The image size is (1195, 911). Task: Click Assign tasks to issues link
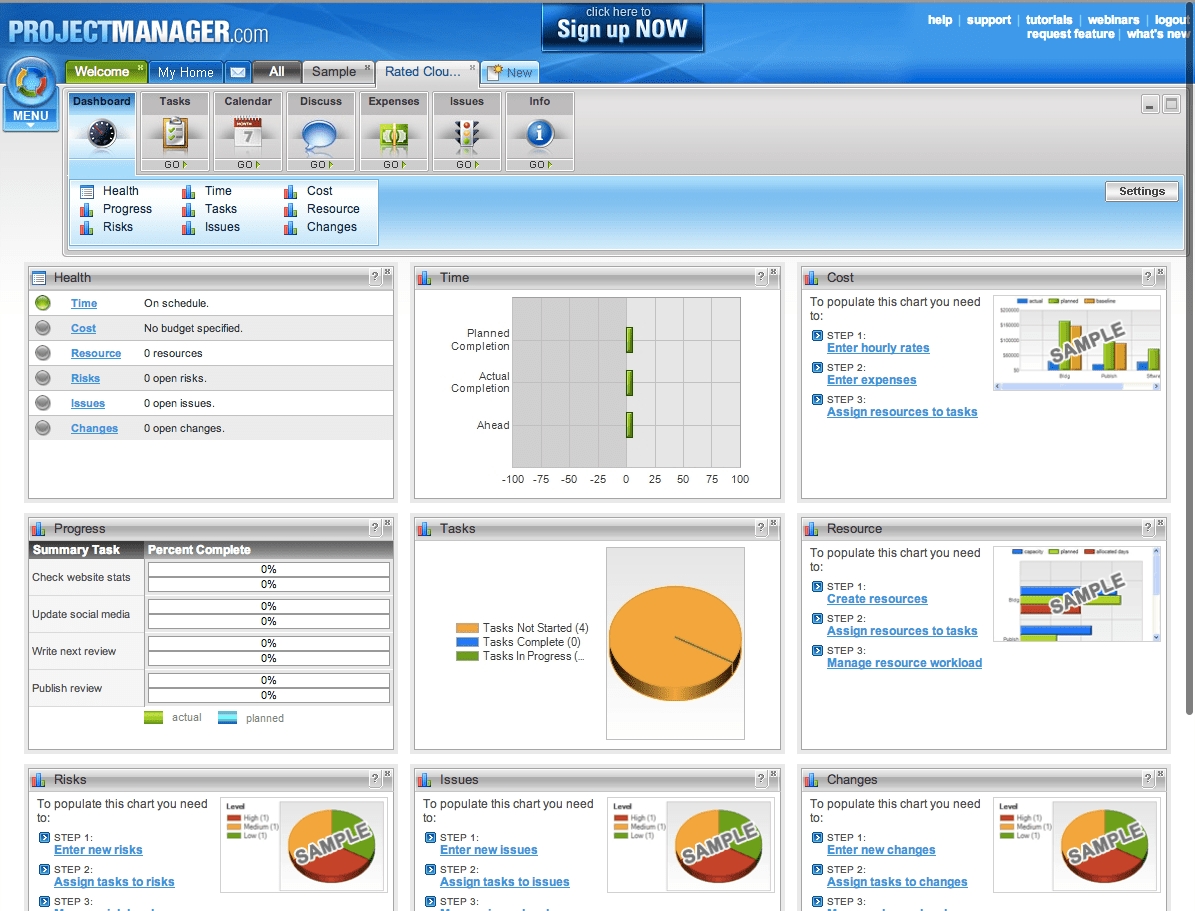(505, 882)
